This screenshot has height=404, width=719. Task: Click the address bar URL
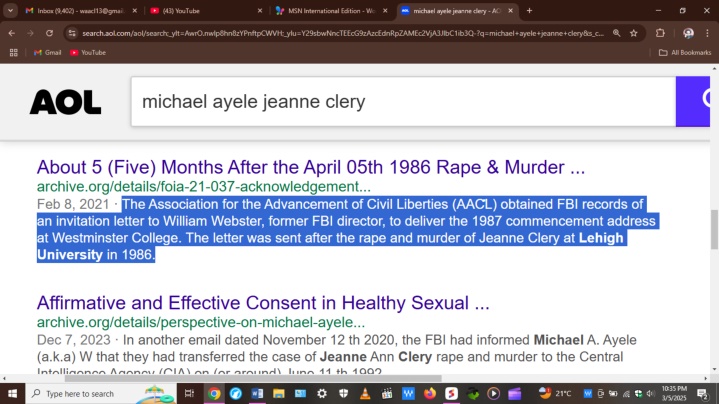tap(343, 33)
